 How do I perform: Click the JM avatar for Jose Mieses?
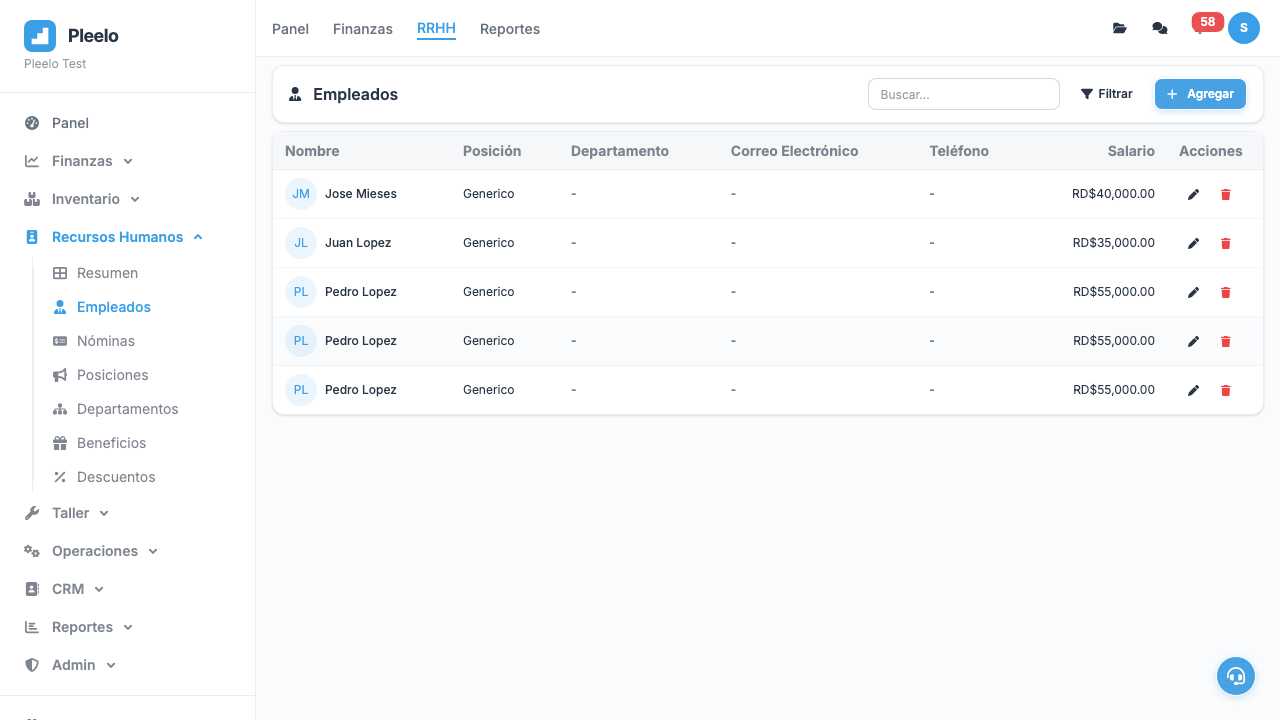click(301, 194)
